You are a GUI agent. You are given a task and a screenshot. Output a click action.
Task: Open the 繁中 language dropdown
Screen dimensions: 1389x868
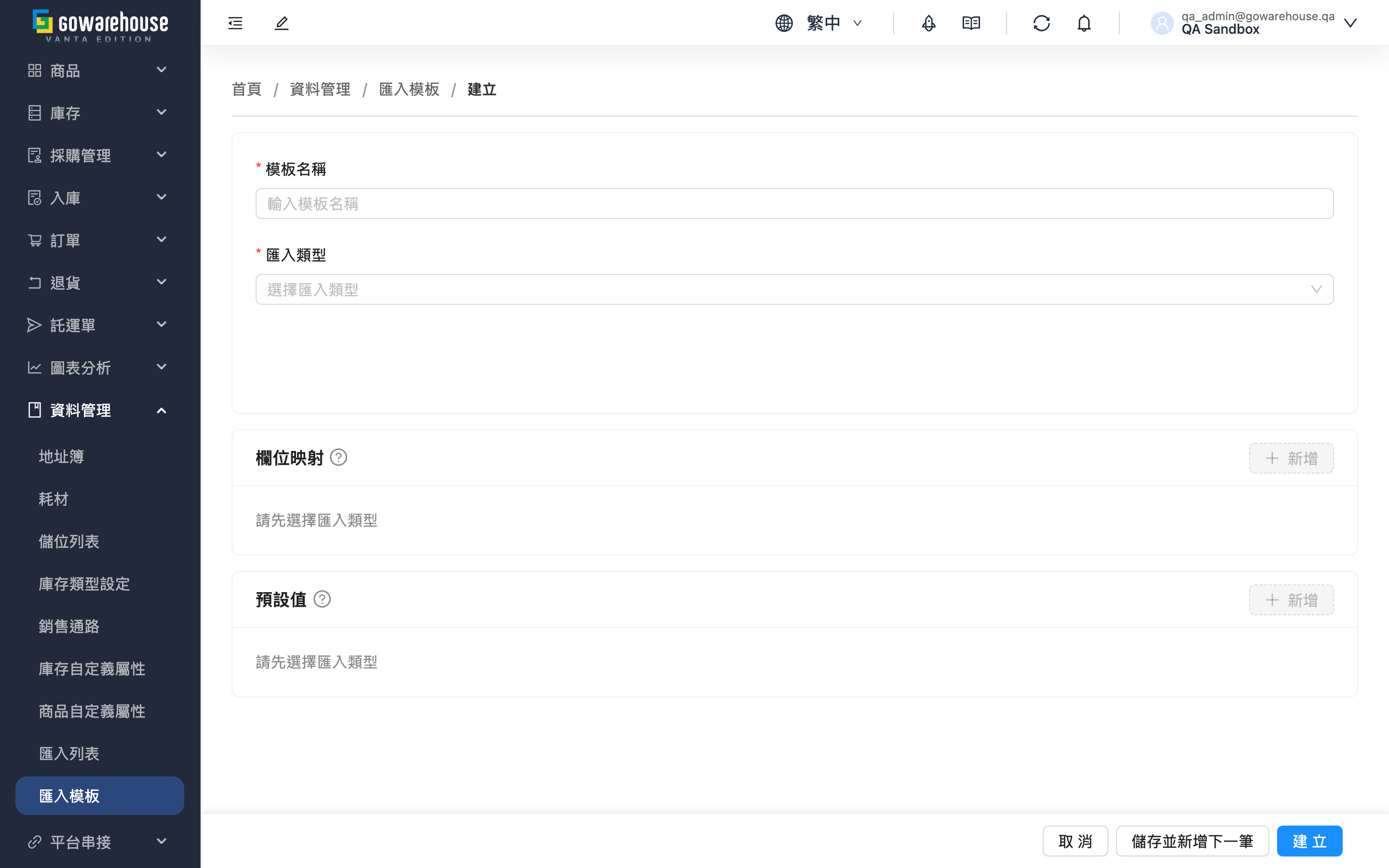834,23
